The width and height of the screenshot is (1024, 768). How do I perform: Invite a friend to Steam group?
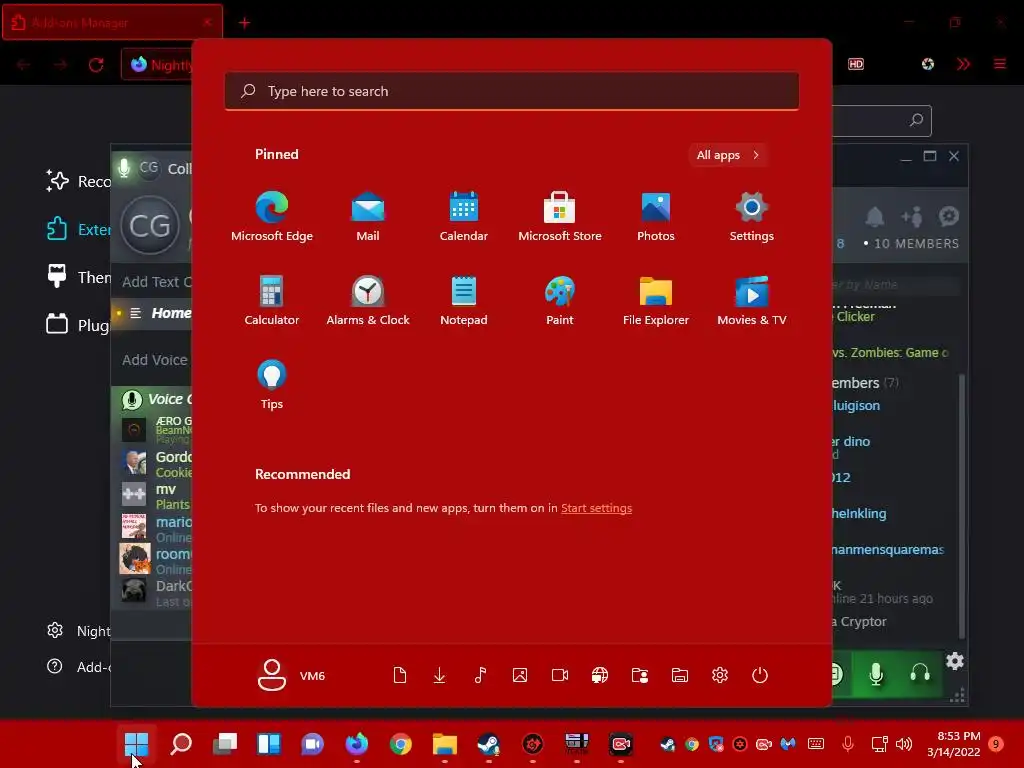coord(912,216)
